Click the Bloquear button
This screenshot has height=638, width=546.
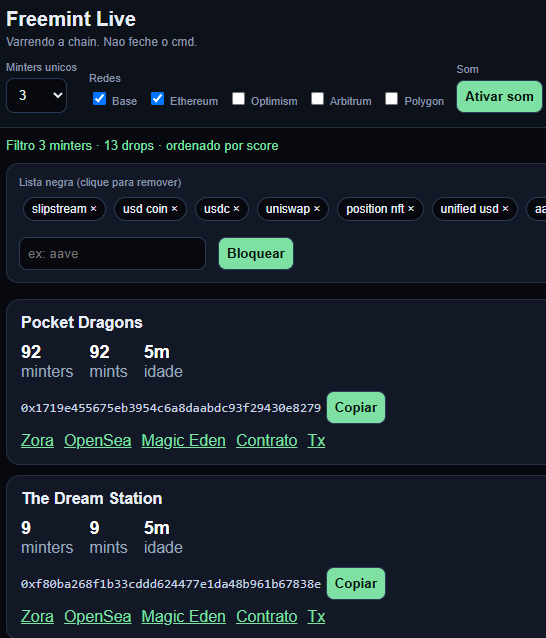pos(256,253)
